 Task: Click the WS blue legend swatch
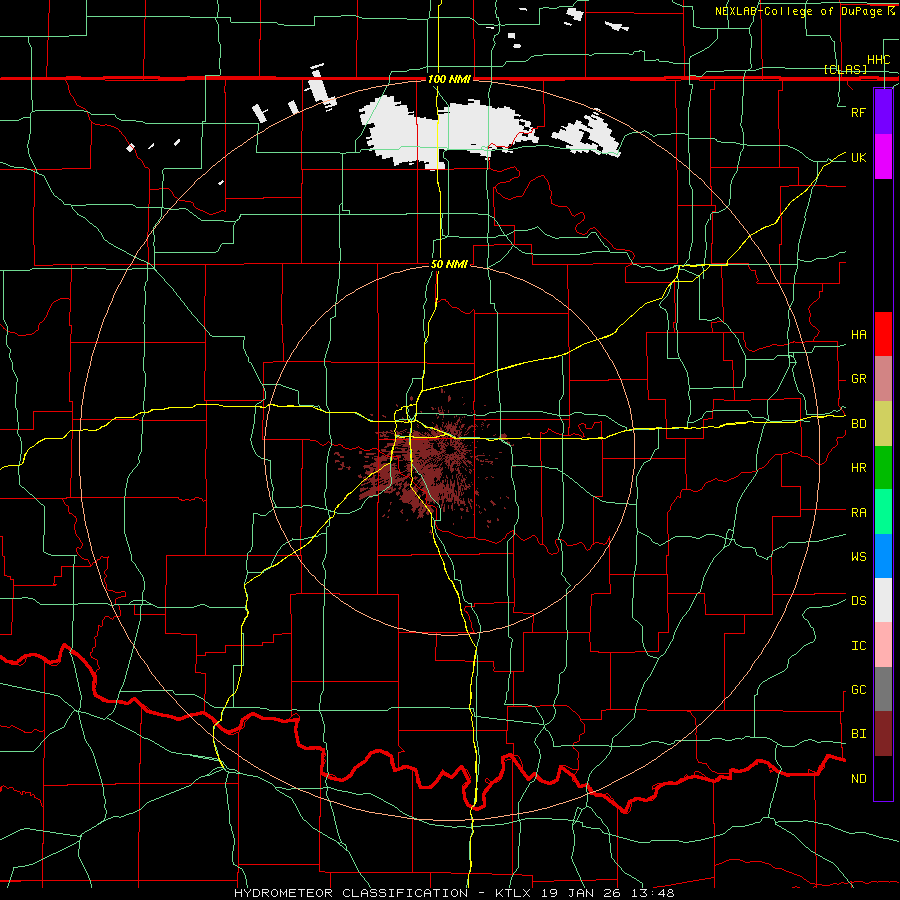coord(883,556)
